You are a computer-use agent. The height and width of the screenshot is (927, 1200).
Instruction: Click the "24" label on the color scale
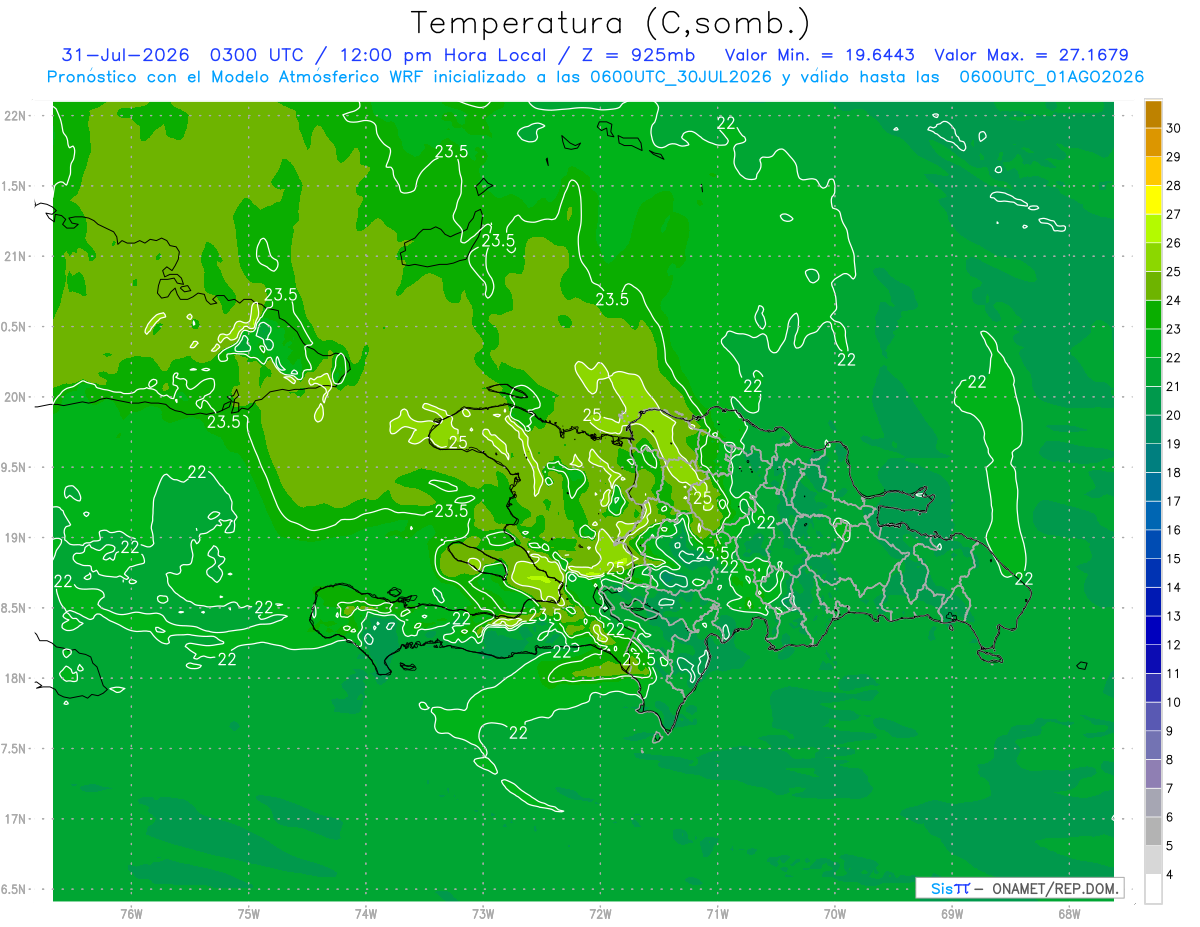click(1174, 300)
